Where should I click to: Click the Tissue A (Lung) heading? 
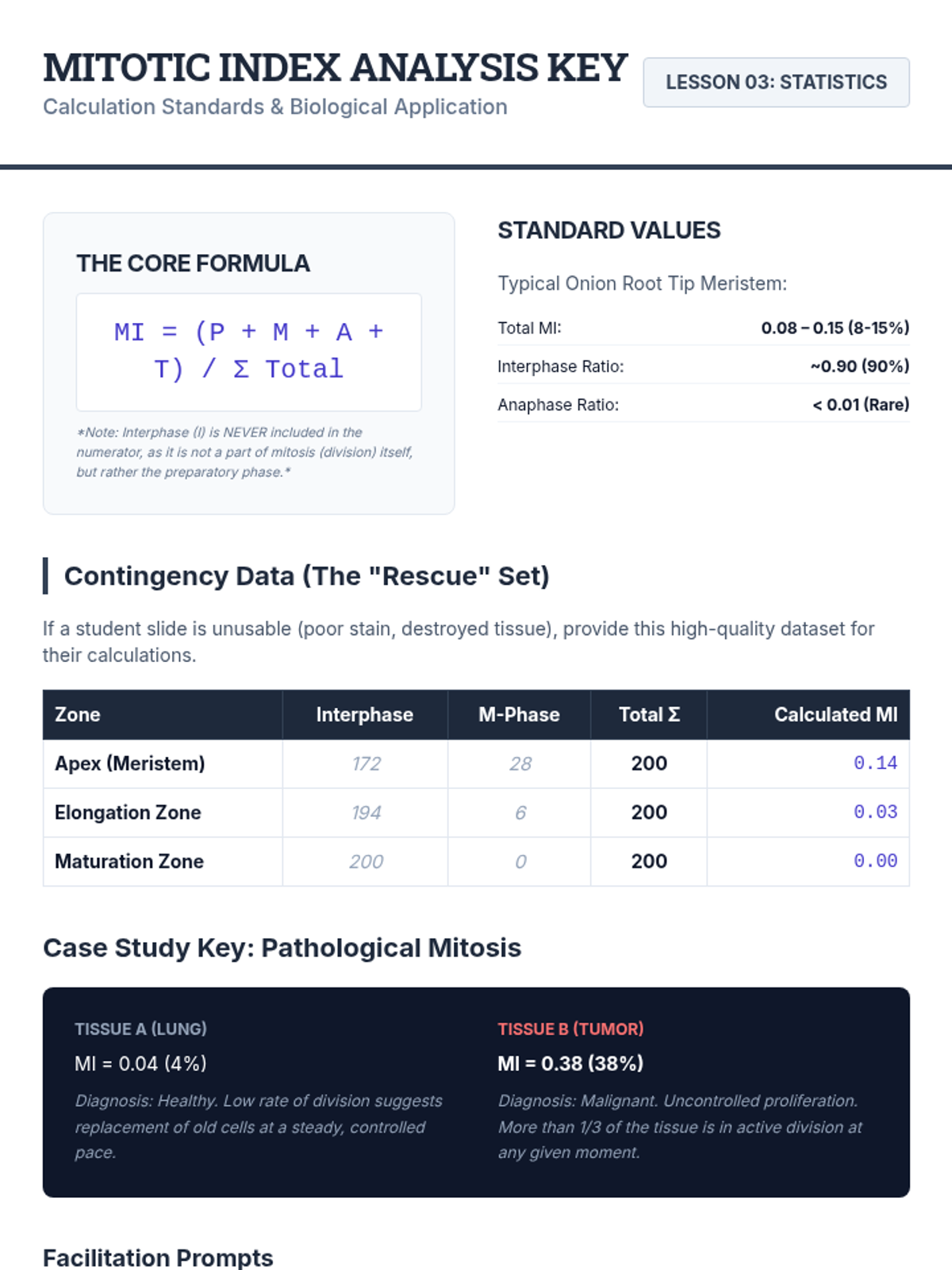tap(140, 1029)
